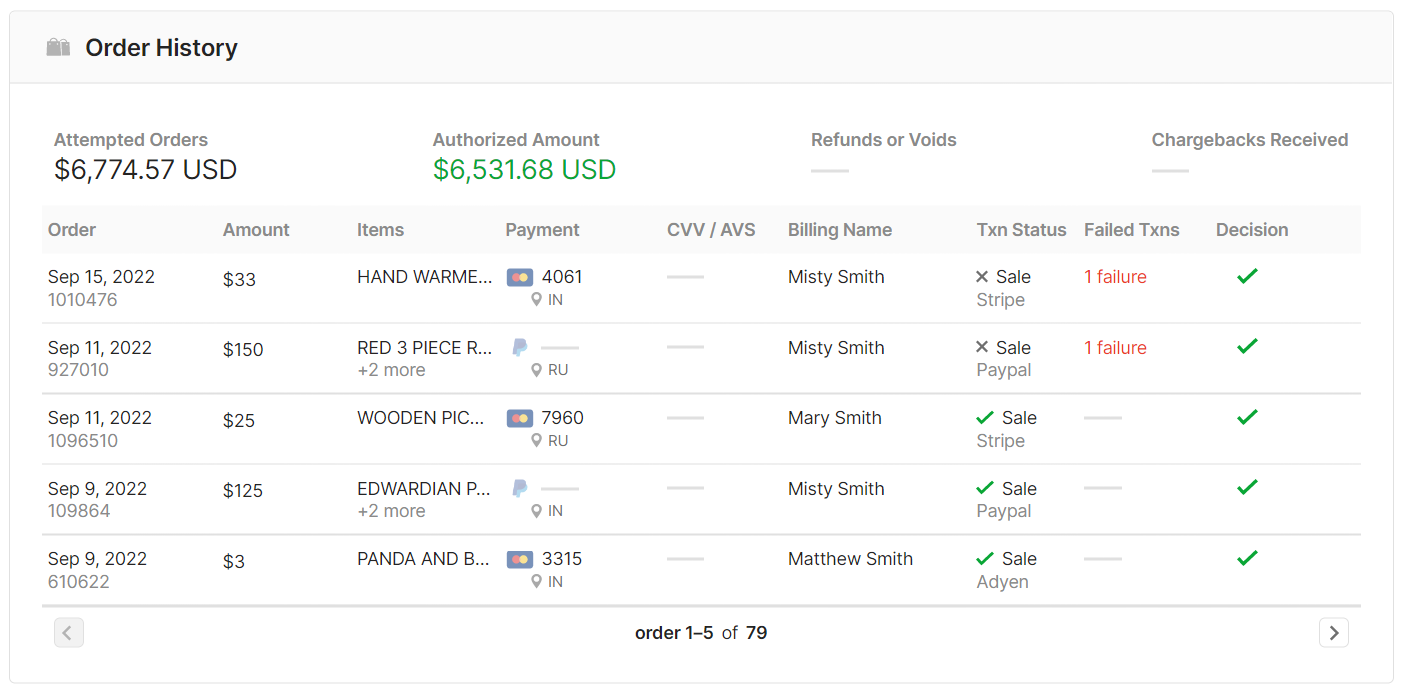Click the previous page arrow button
The image size is (1406, 693).
[68, 633]
